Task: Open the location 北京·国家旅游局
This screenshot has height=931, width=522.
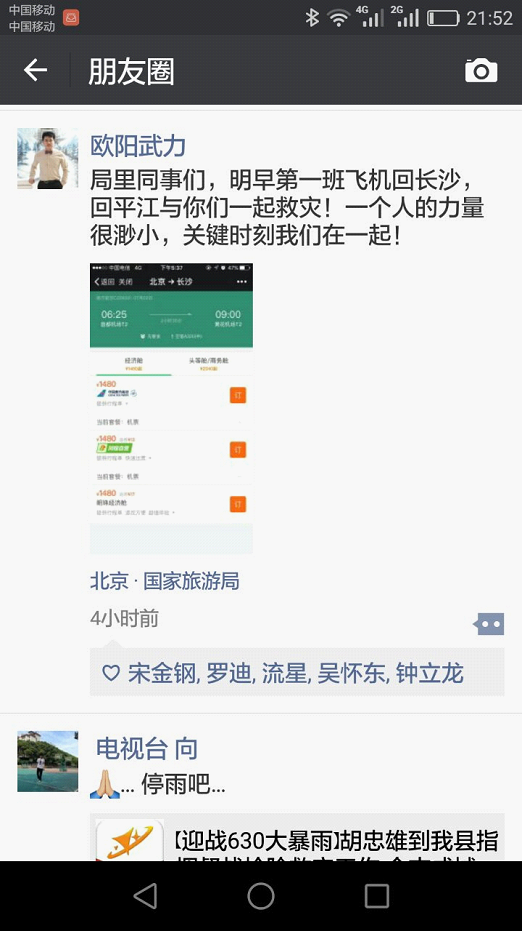Action: [x=164, y=581]
